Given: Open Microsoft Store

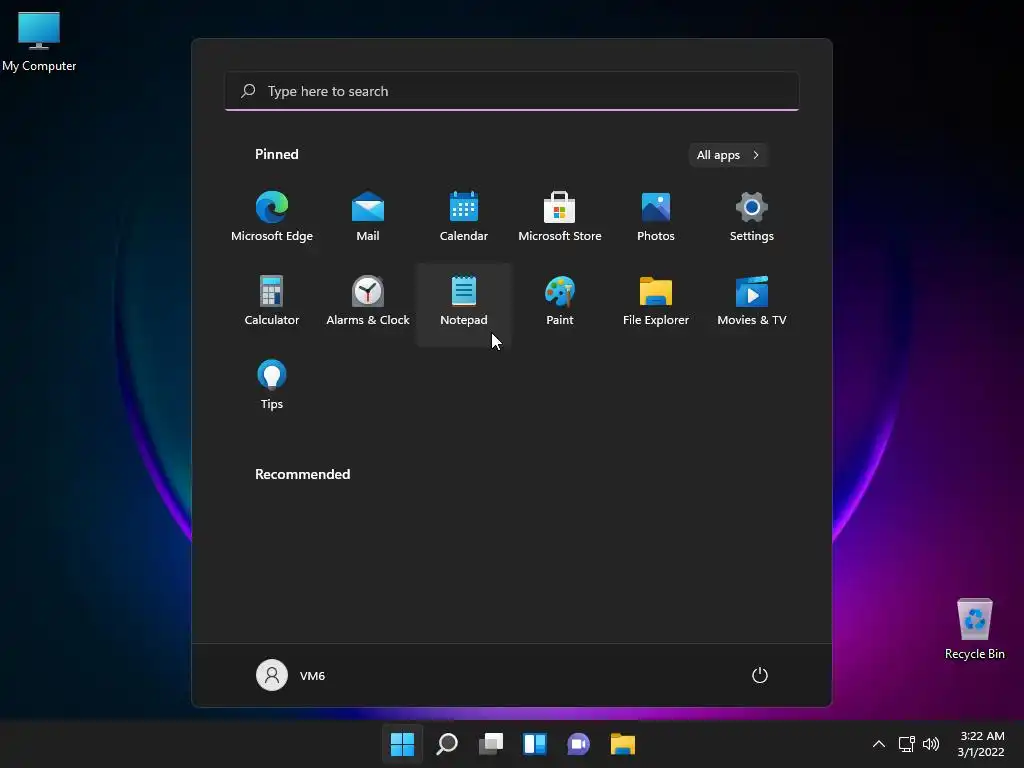Looking at the screenshot, I should pos(560,217).
